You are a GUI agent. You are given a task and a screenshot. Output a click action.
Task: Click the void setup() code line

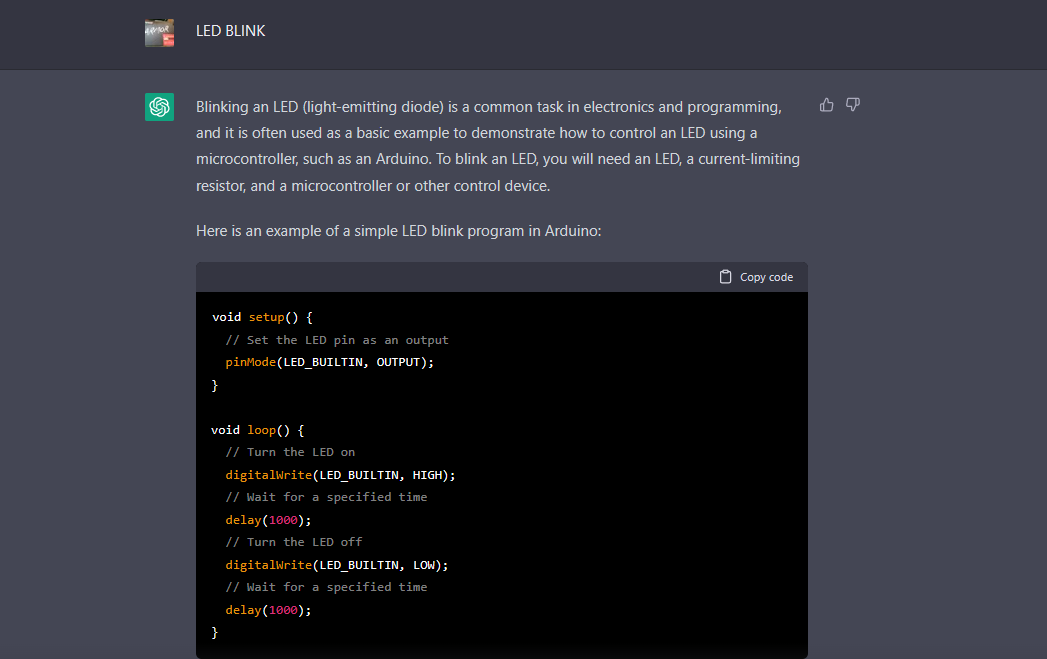click(263, 317)
